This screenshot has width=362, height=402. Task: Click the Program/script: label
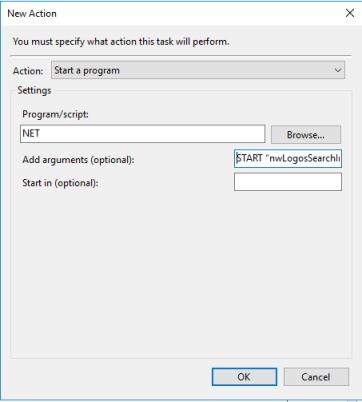[x=55, y=114]
